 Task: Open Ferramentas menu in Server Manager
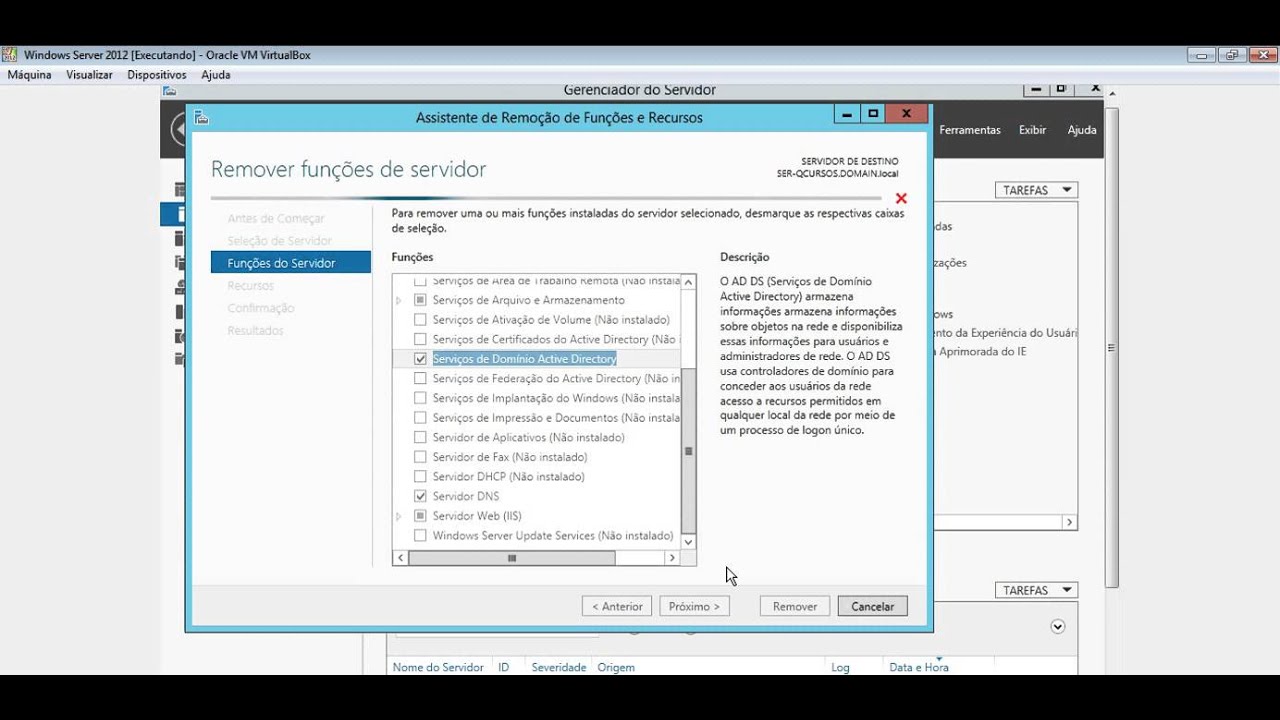[x=970, y=130]
